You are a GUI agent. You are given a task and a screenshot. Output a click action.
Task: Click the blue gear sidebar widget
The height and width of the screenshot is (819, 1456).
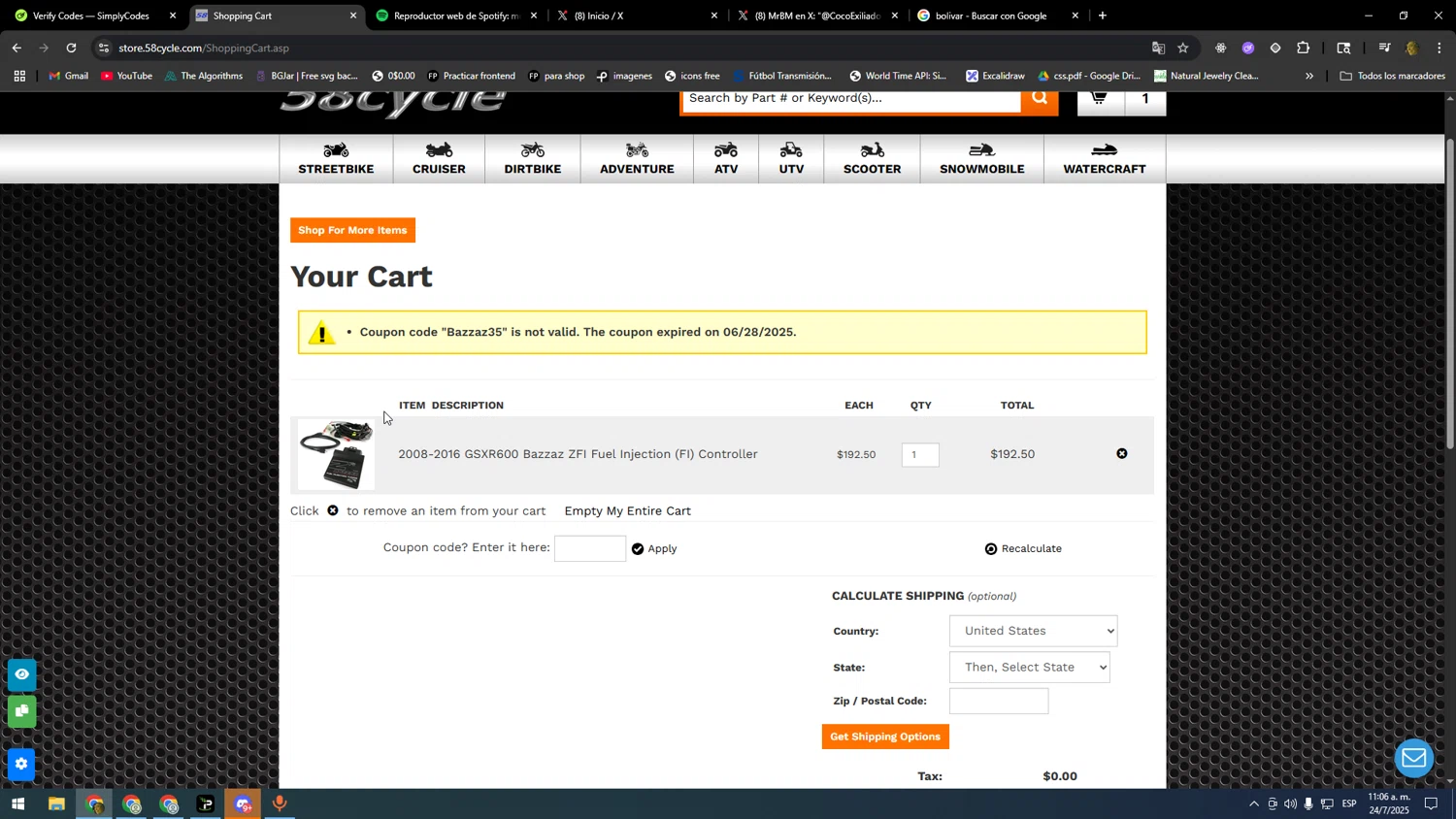tap(21, 765)
